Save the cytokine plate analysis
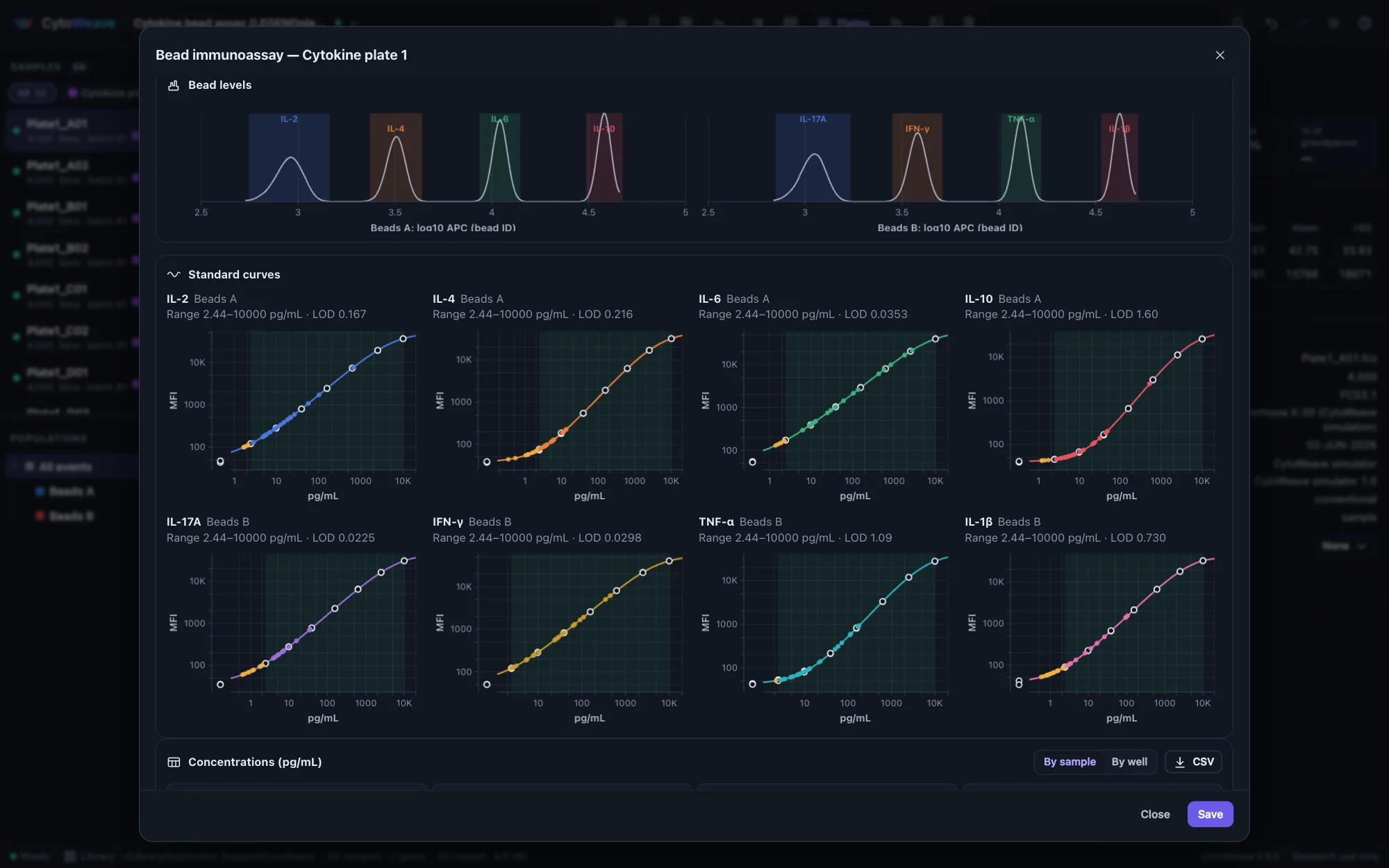 click(x=1210, y=815)
